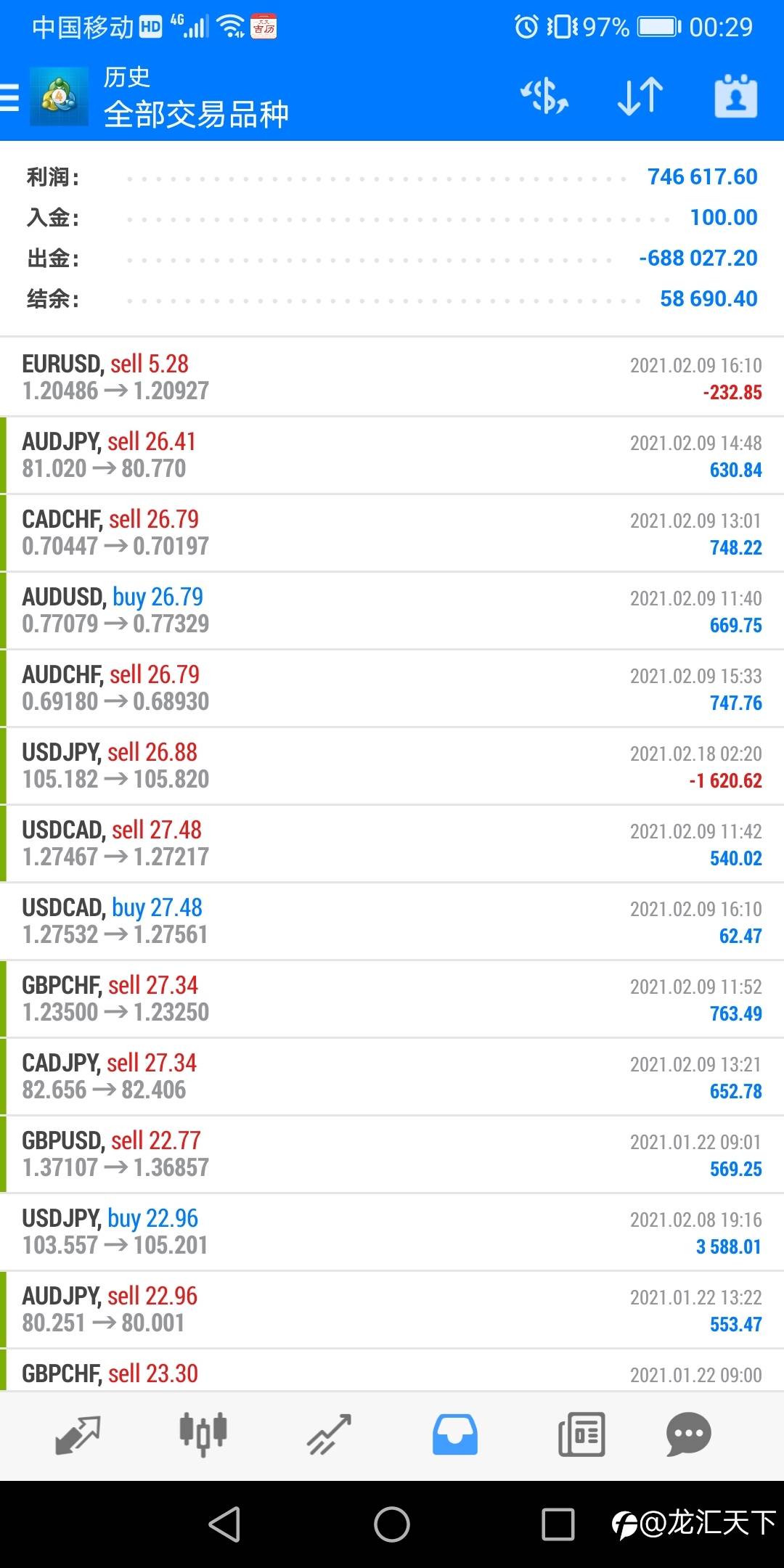Open the News tab
This screenshot has width=784, height=1568.
coord(581,1434)
